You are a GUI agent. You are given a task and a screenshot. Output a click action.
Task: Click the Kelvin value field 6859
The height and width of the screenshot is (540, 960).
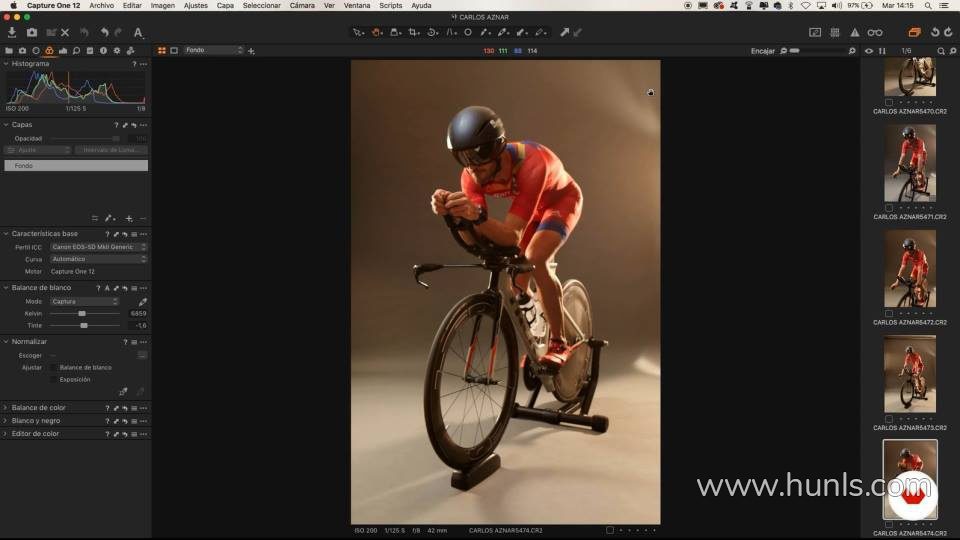[x=138, y=313]
